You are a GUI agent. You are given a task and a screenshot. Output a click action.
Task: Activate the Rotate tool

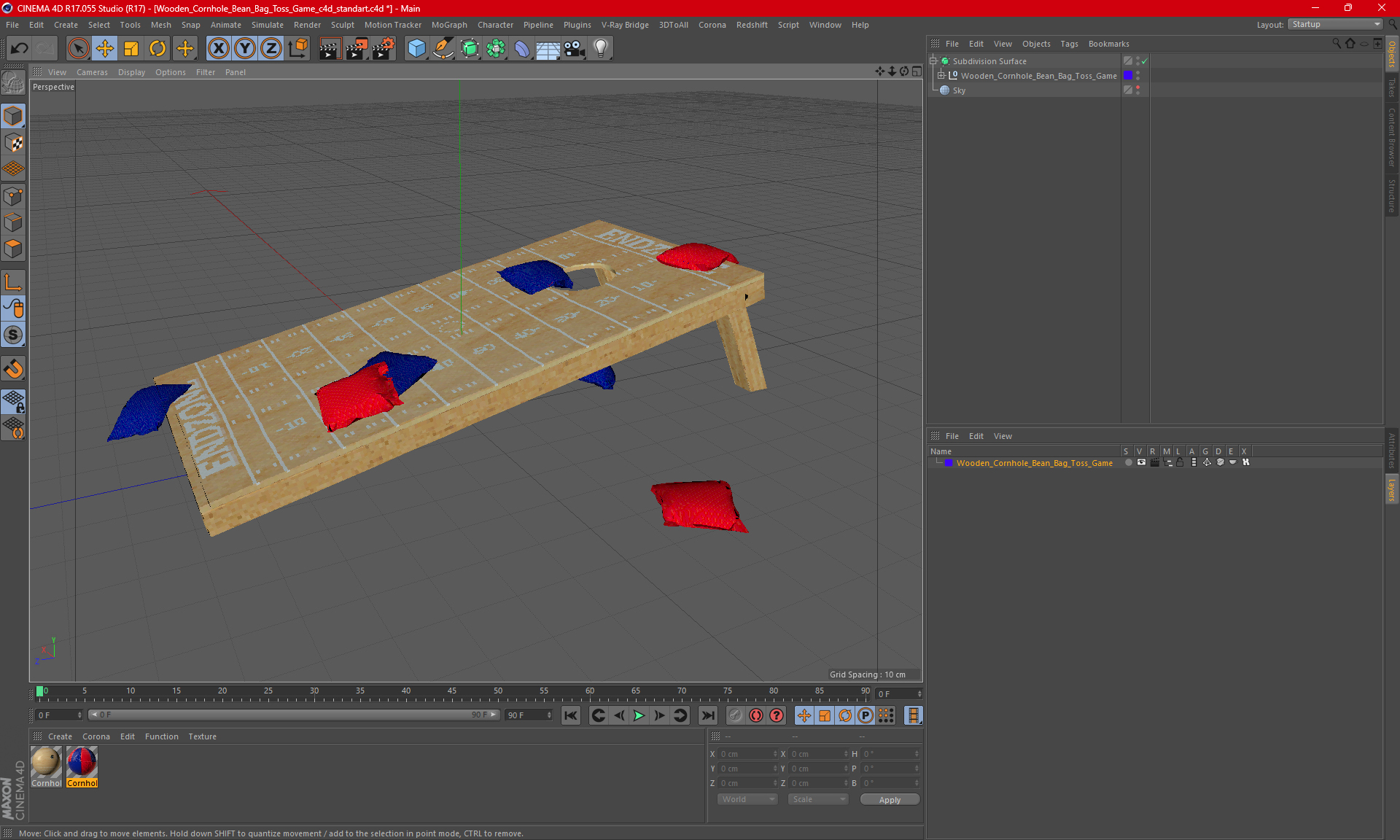157,49
